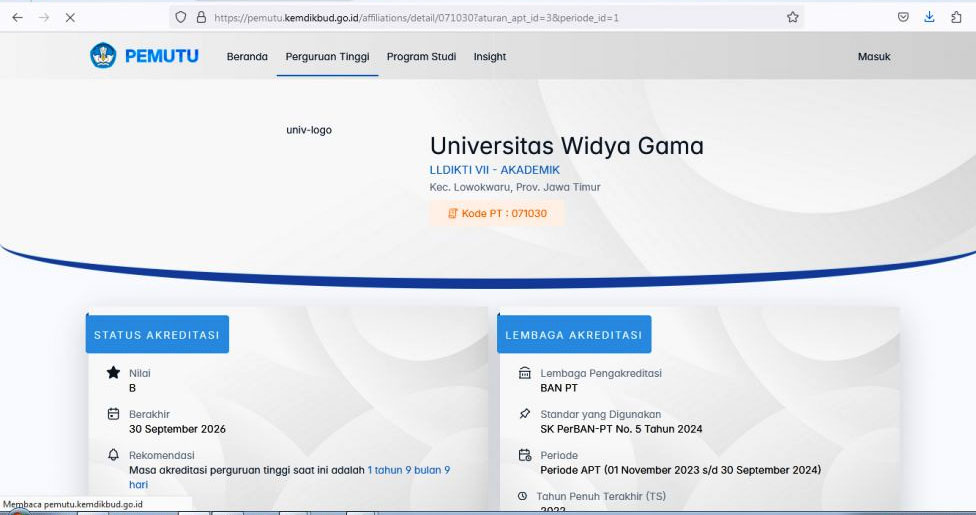Click the clock icon beside Tahun Penuh Terakhir
Viewport: 976px width, 515px height.
click(522, 496)
